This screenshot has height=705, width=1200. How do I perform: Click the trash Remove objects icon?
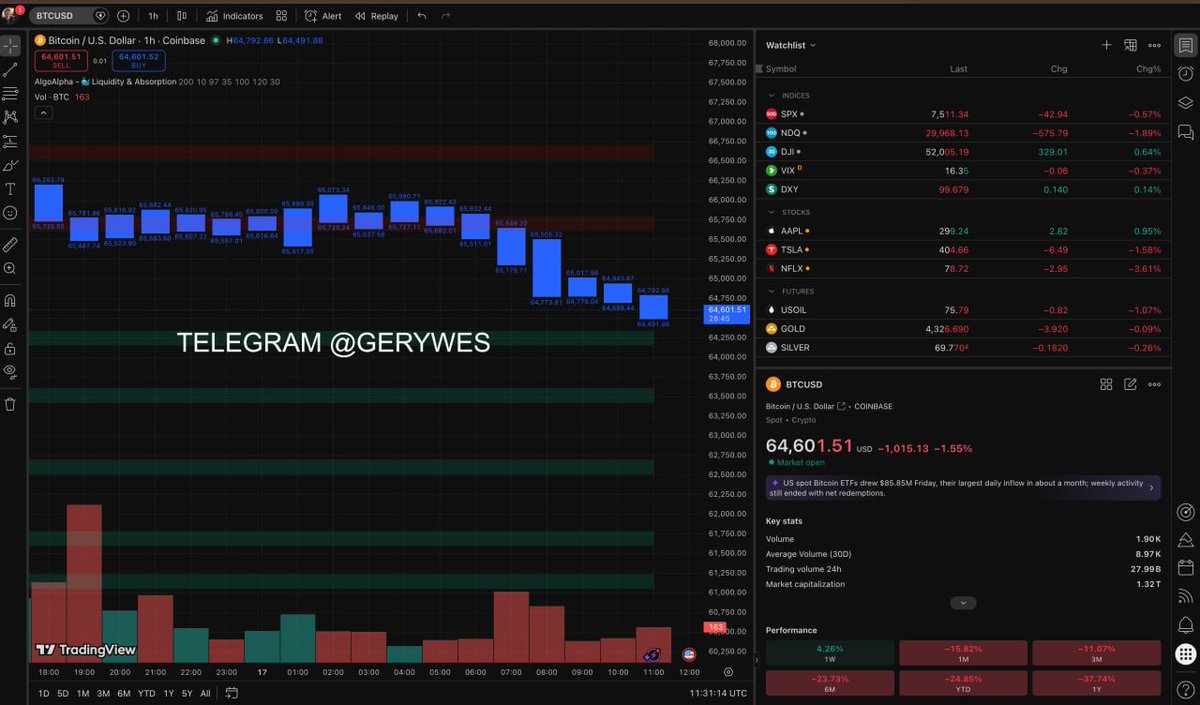pyautogui.click(x=10, y=404)
